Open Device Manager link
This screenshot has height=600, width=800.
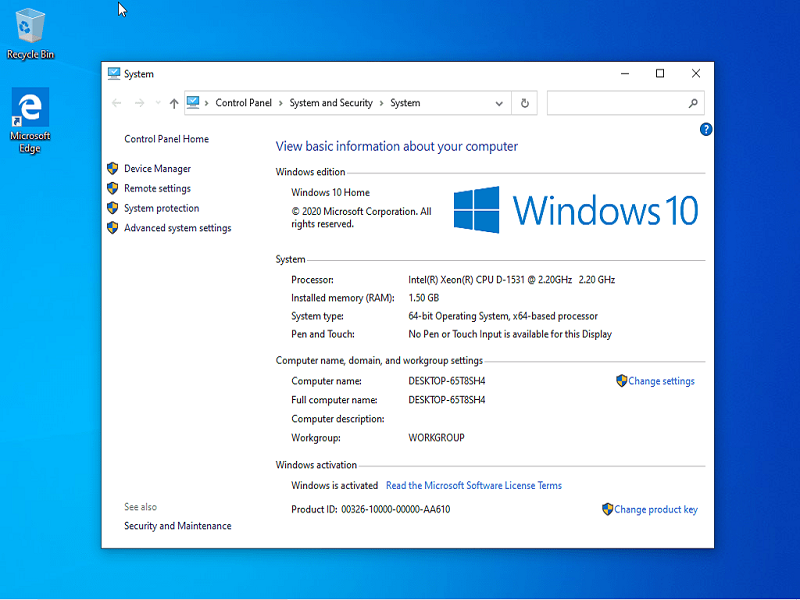[157, 168]
